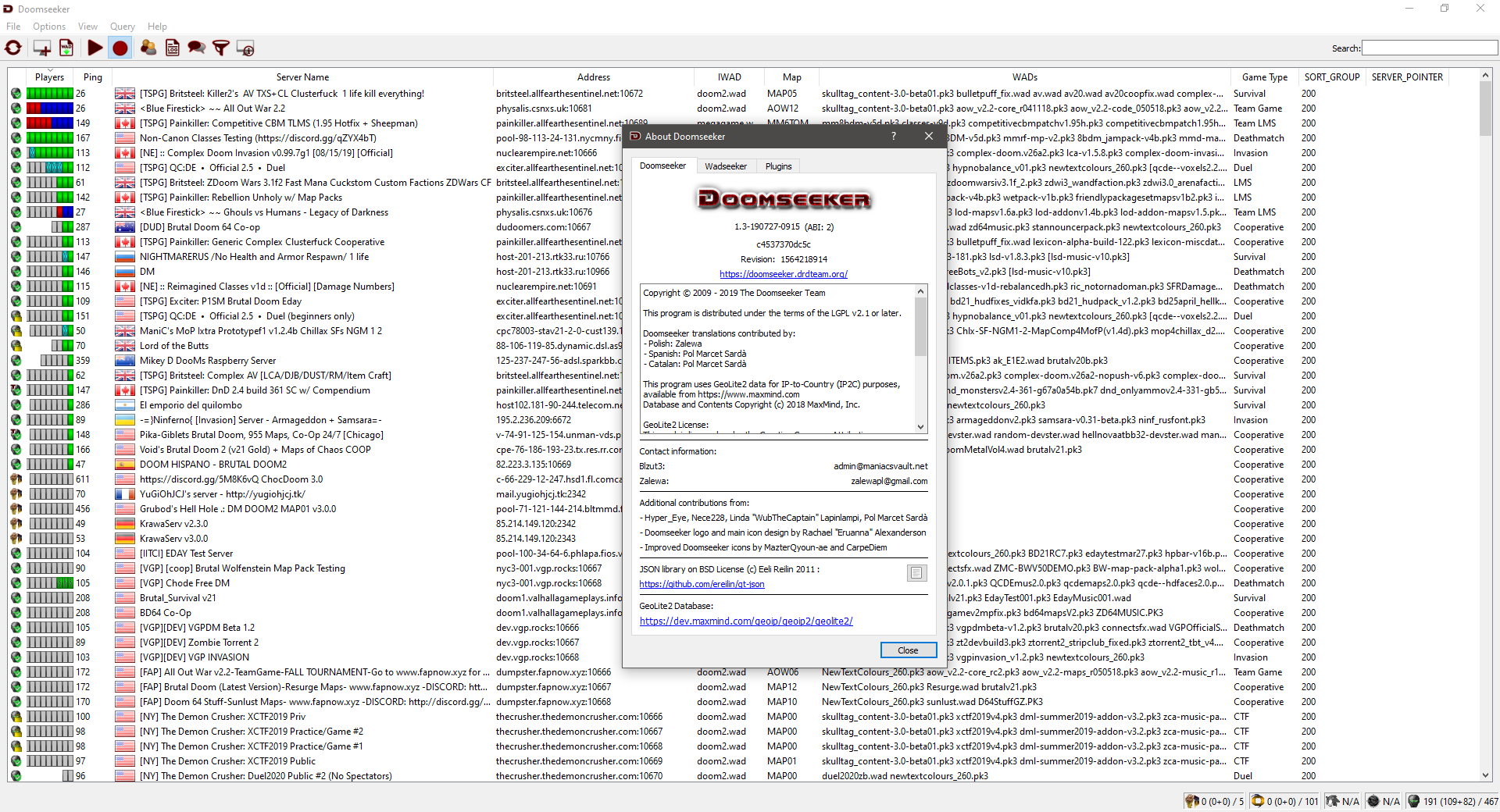This screenshot has width=1500, height=812.
Task: Open the Query menu
Action: [x=122, y=27]
